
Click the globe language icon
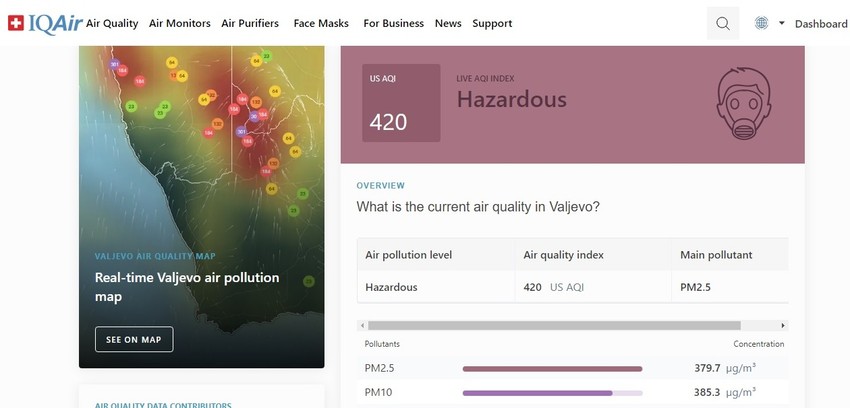761,23
